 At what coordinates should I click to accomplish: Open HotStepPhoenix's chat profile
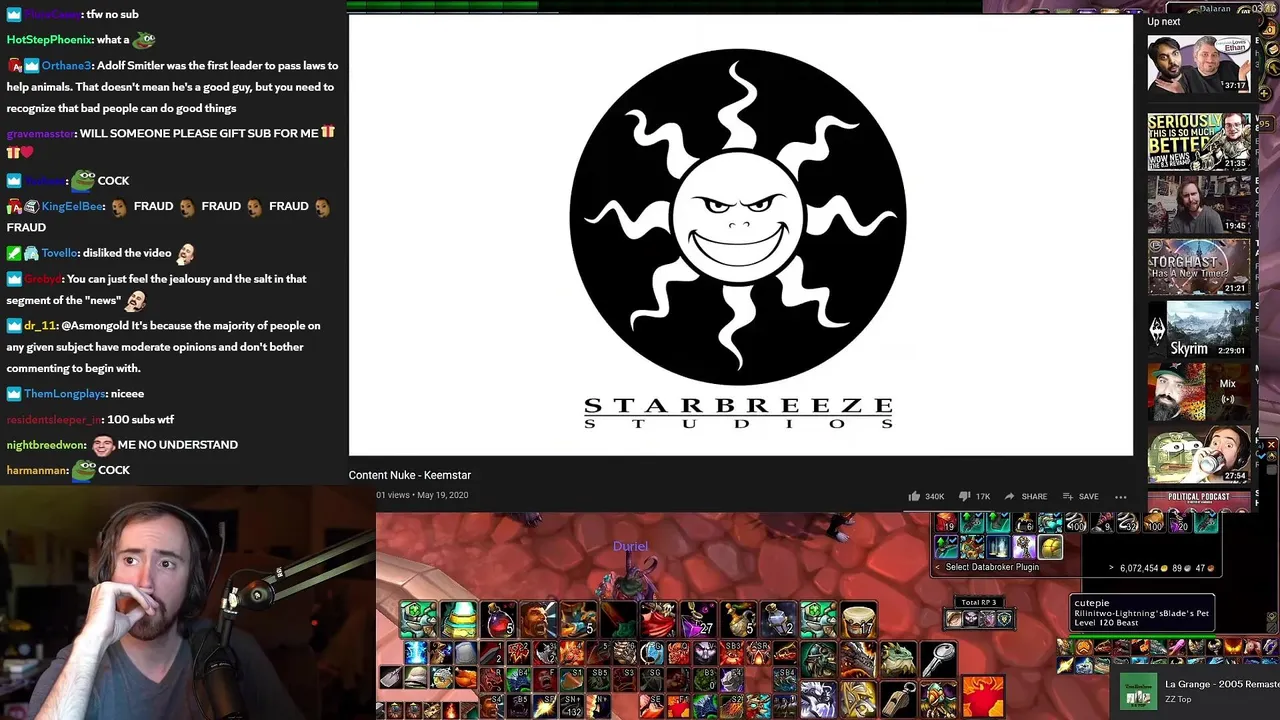tap(49, 40)
